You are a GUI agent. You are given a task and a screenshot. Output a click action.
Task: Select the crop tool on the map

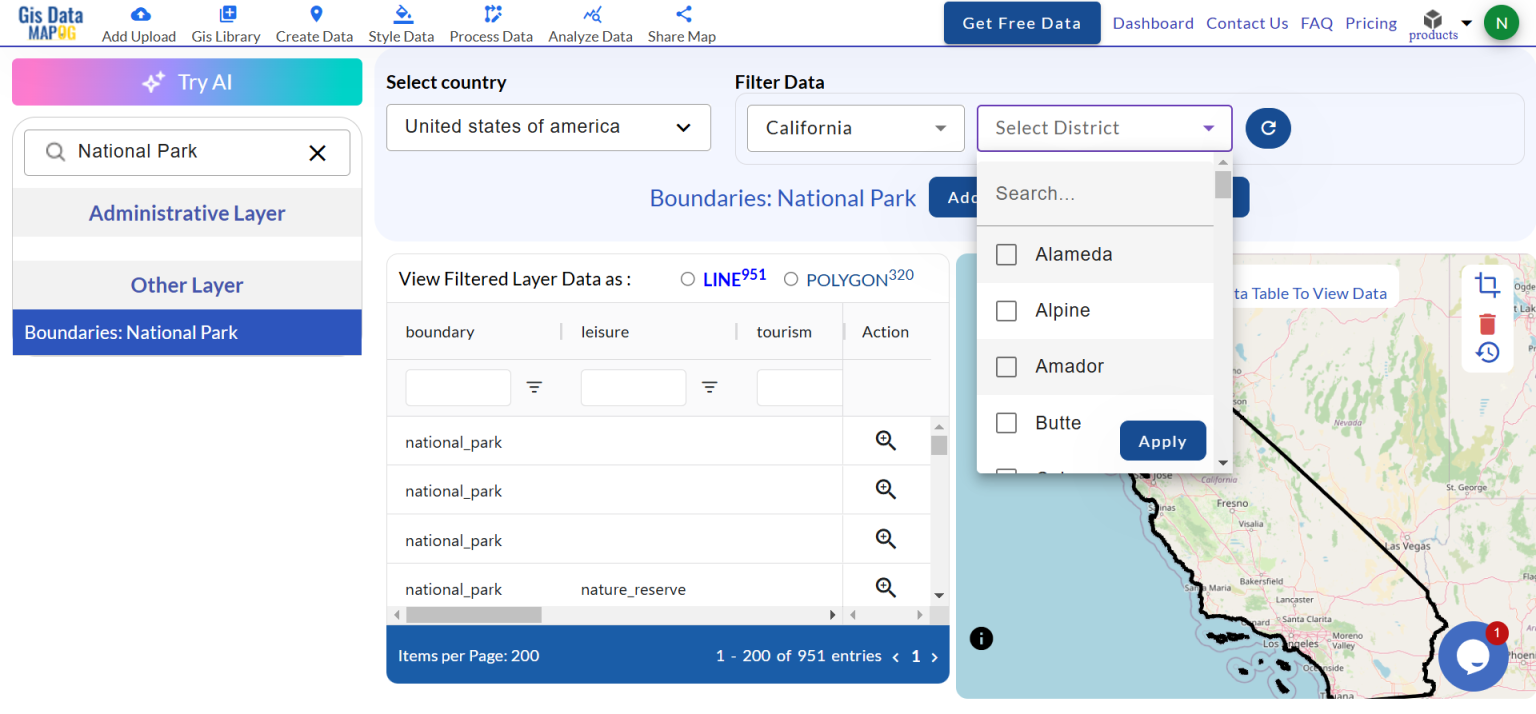(1487, 285)
